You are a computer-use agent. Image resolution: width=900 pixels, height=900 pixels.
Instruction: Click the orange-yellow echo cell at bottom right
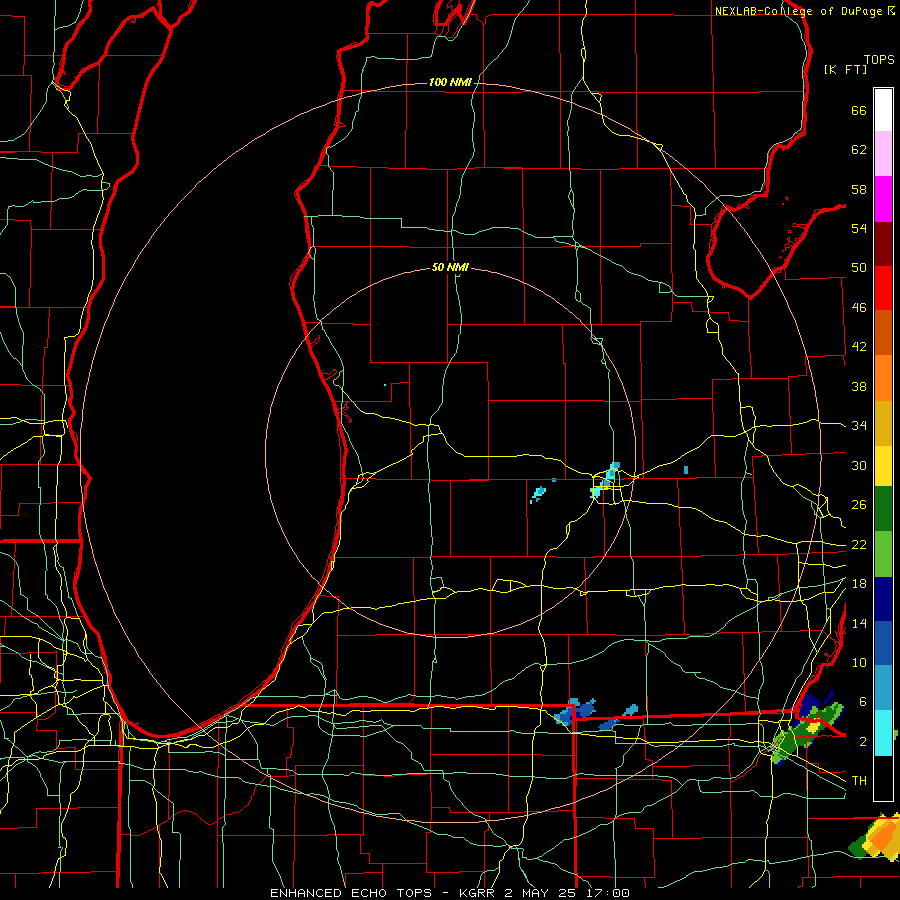coord(875,836)
